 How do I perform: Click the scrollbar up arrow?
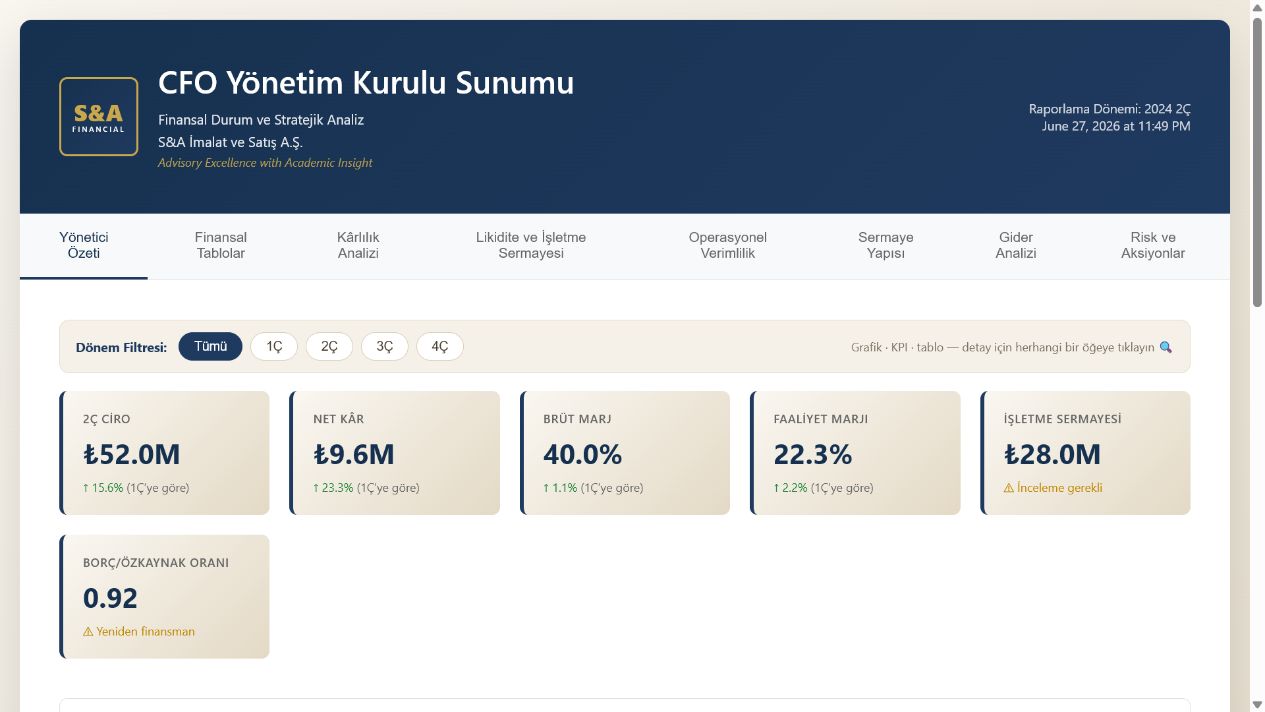click(x=1257, y=7)
